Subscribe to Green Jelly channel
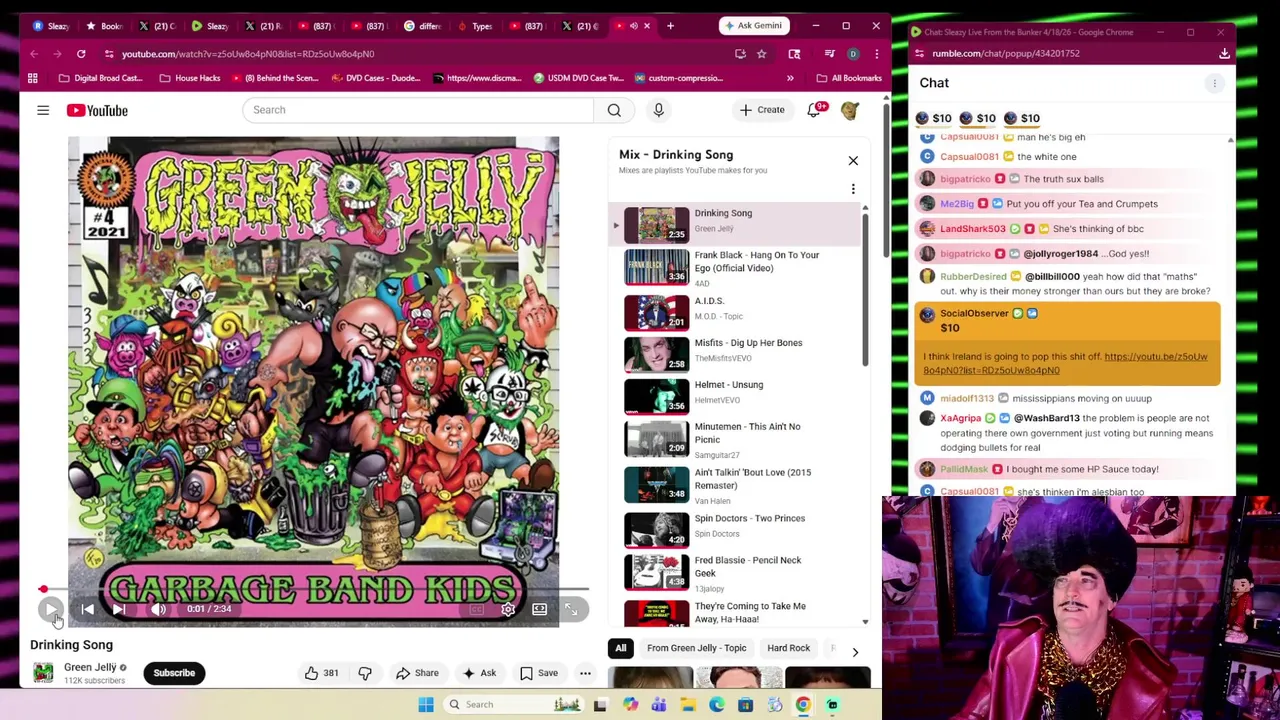1280x720 pixels. click(x=174, y=673)
